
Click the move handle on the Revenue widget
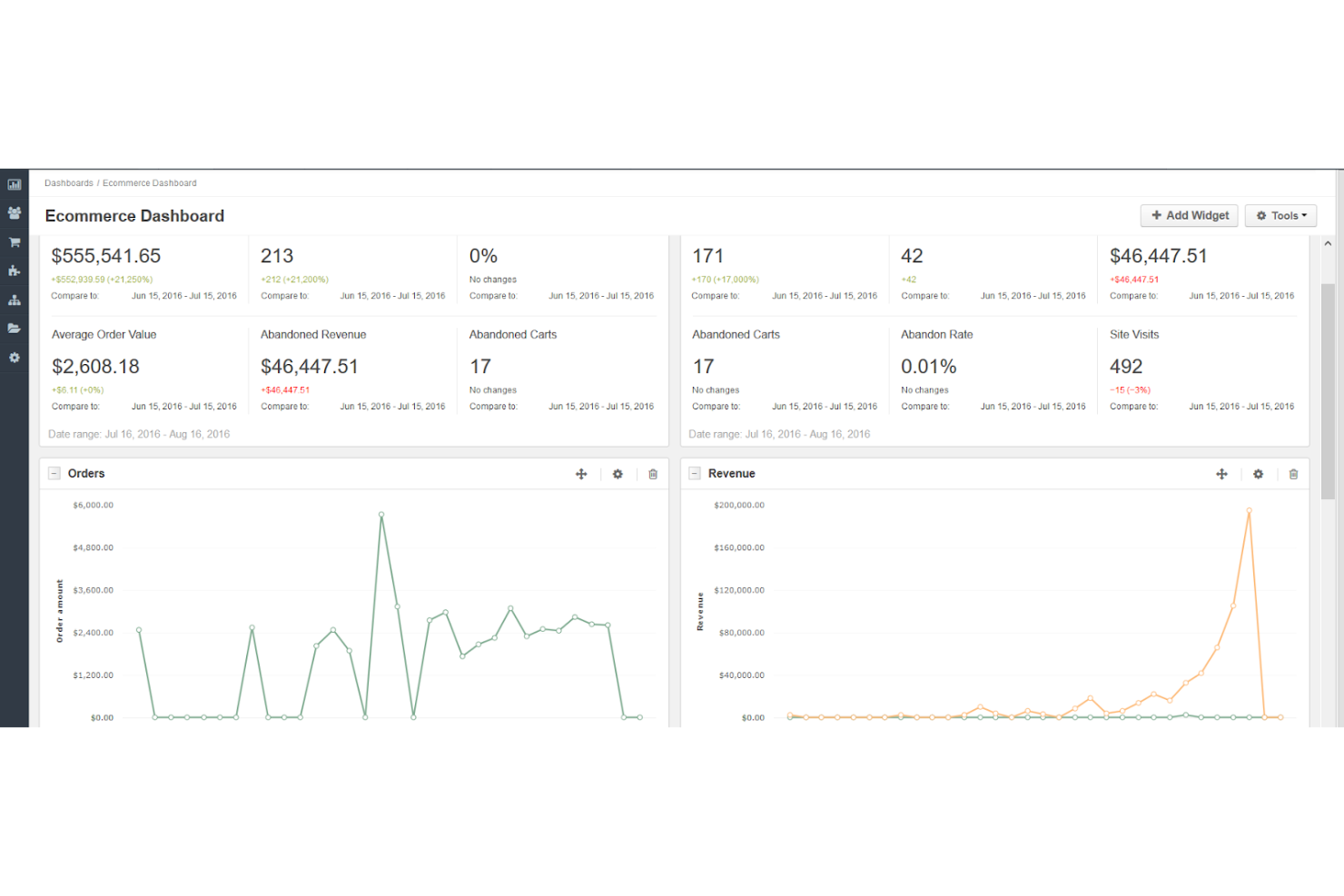[x=1221, y=474]
